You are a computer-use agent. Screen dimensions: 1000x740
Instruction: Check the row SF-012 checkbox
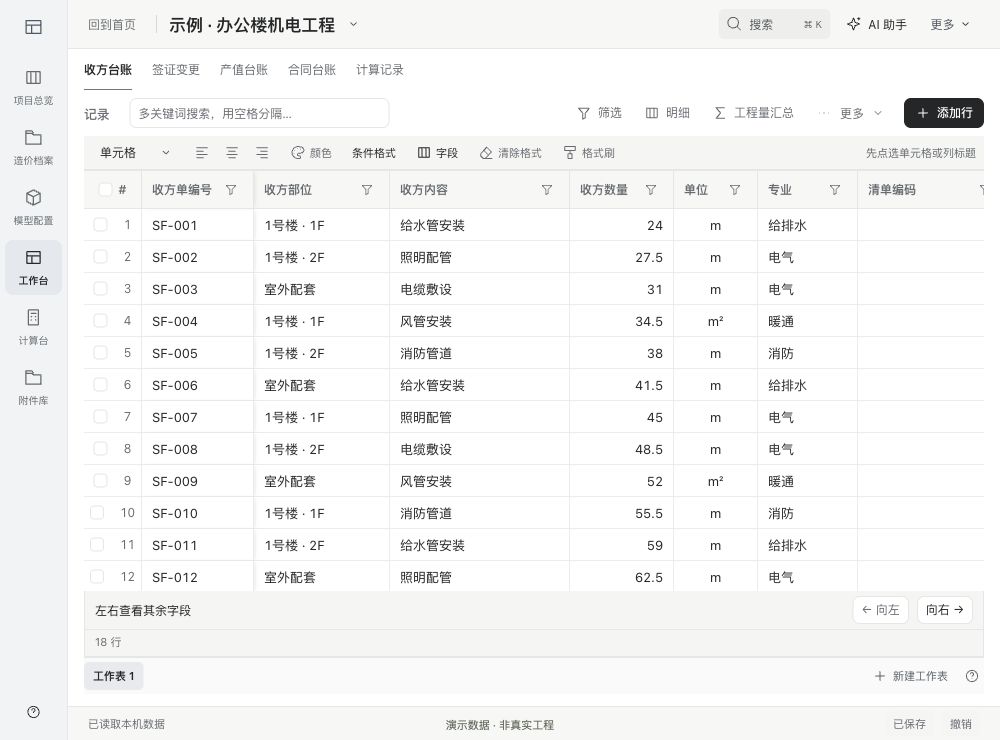point(97,577)
